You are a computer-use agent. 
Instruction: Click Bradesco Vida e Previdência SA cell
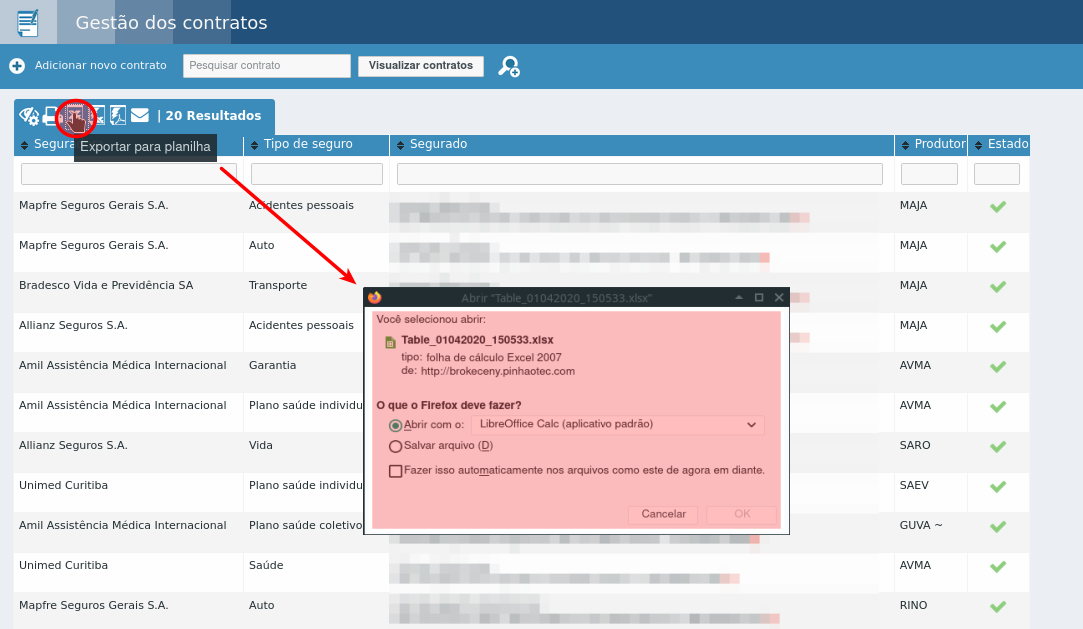[106, 285]
